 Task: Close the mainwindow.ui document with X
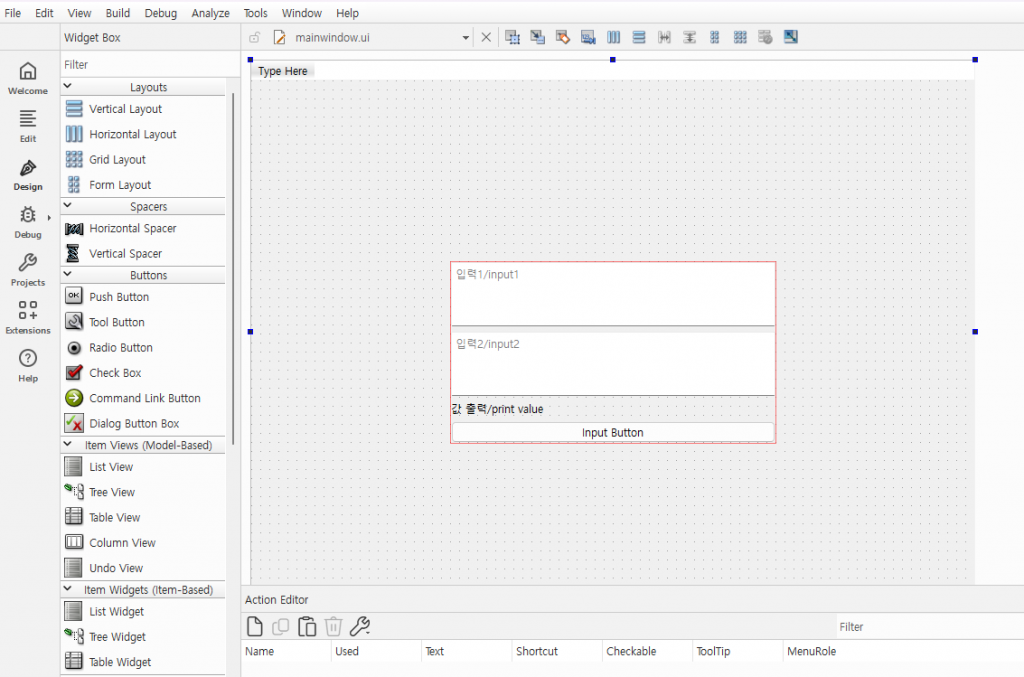486,37
